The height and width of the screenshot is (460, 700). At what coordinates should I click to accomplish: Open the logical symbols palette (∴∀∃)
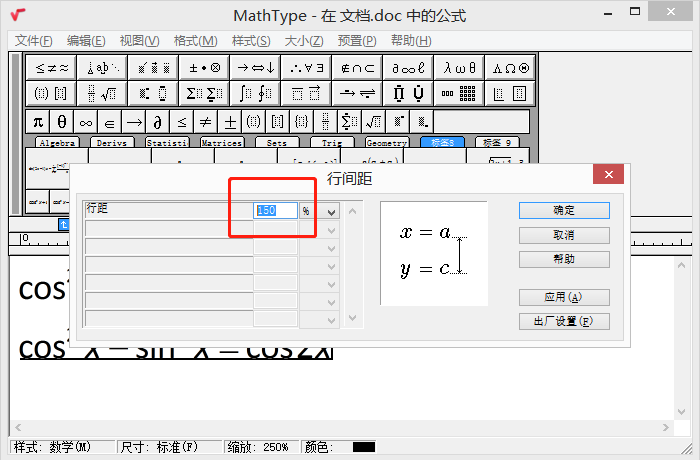(x=306, y=68)
